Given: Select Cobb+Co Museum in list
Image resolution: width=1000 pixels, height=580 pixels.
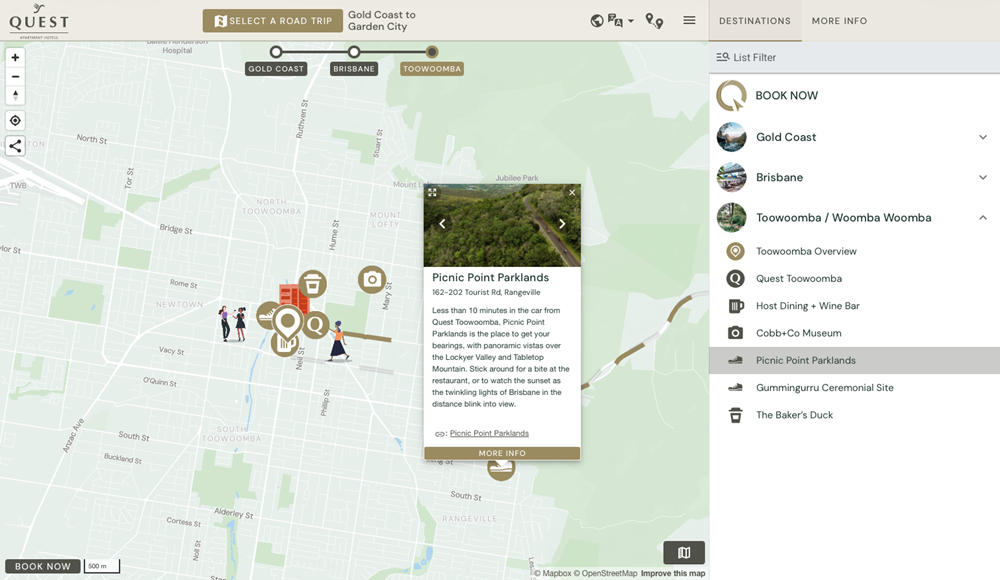Looking at the screenshot, I should pos(855,333).
